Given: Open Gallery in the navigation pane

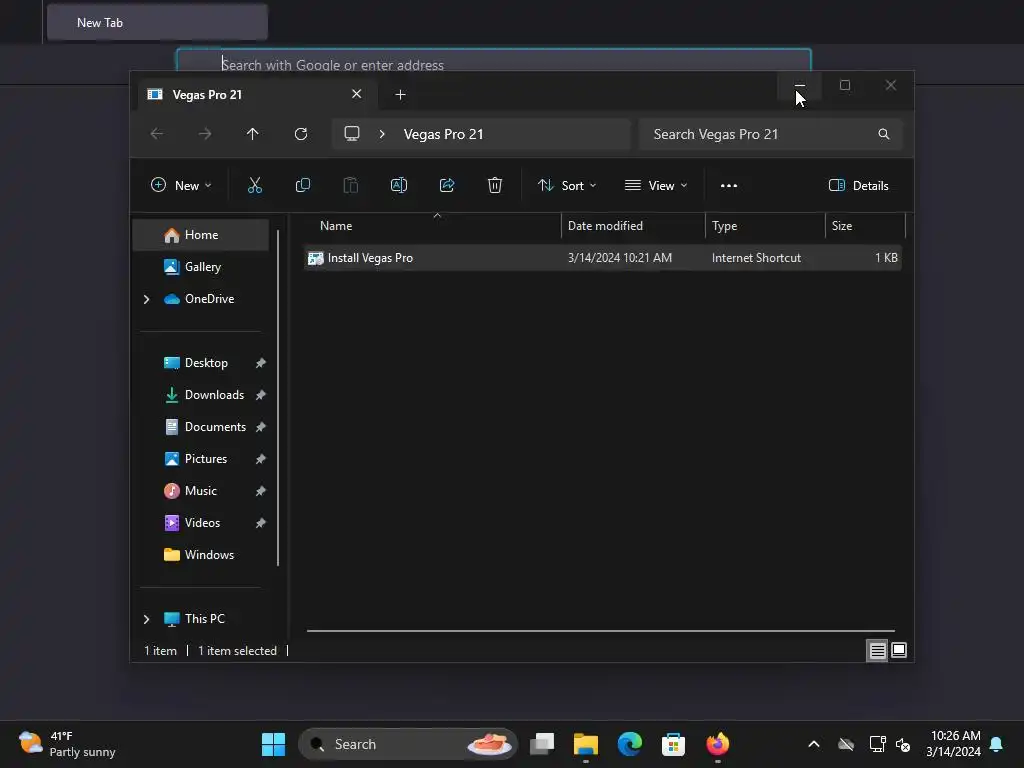Looking at the screenshot, I should [201, 267].
